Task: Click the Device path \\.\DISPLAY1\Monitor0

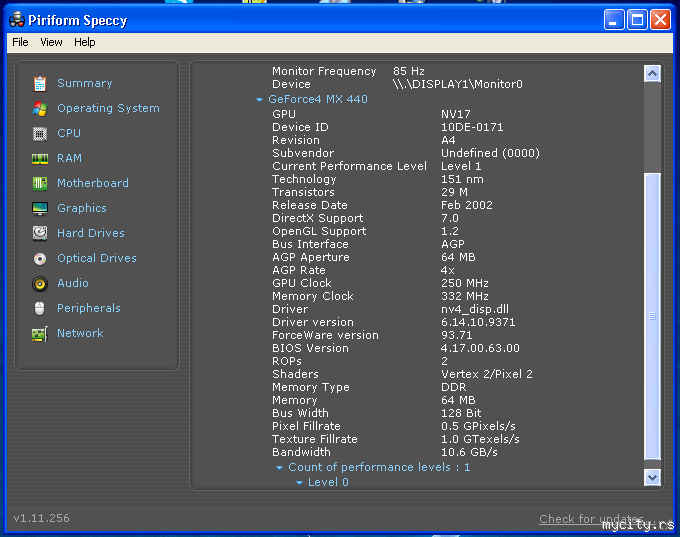Action: (458, 84)
